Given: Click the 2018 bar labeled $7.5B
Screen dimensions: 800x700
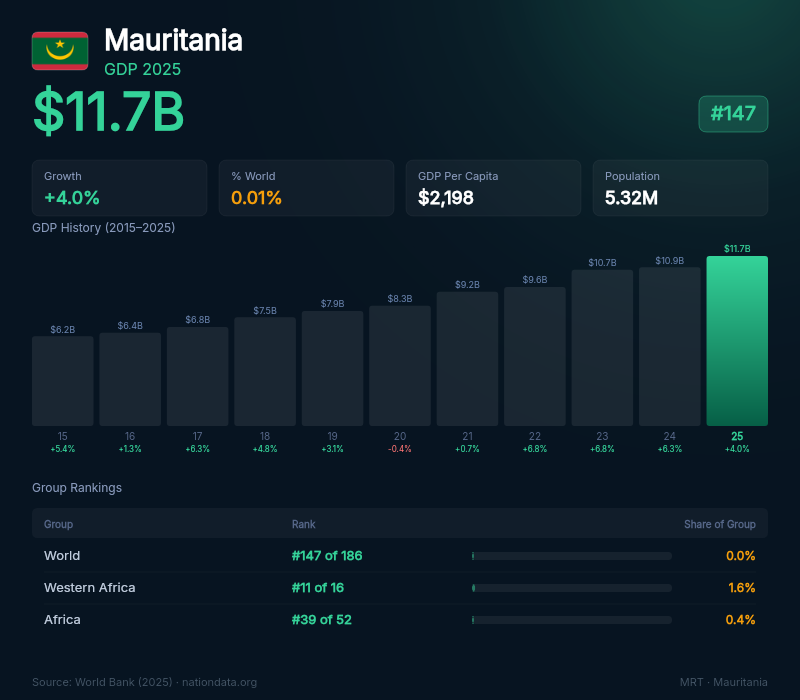Looking at the screenshot, I should [x=265, y=371].
